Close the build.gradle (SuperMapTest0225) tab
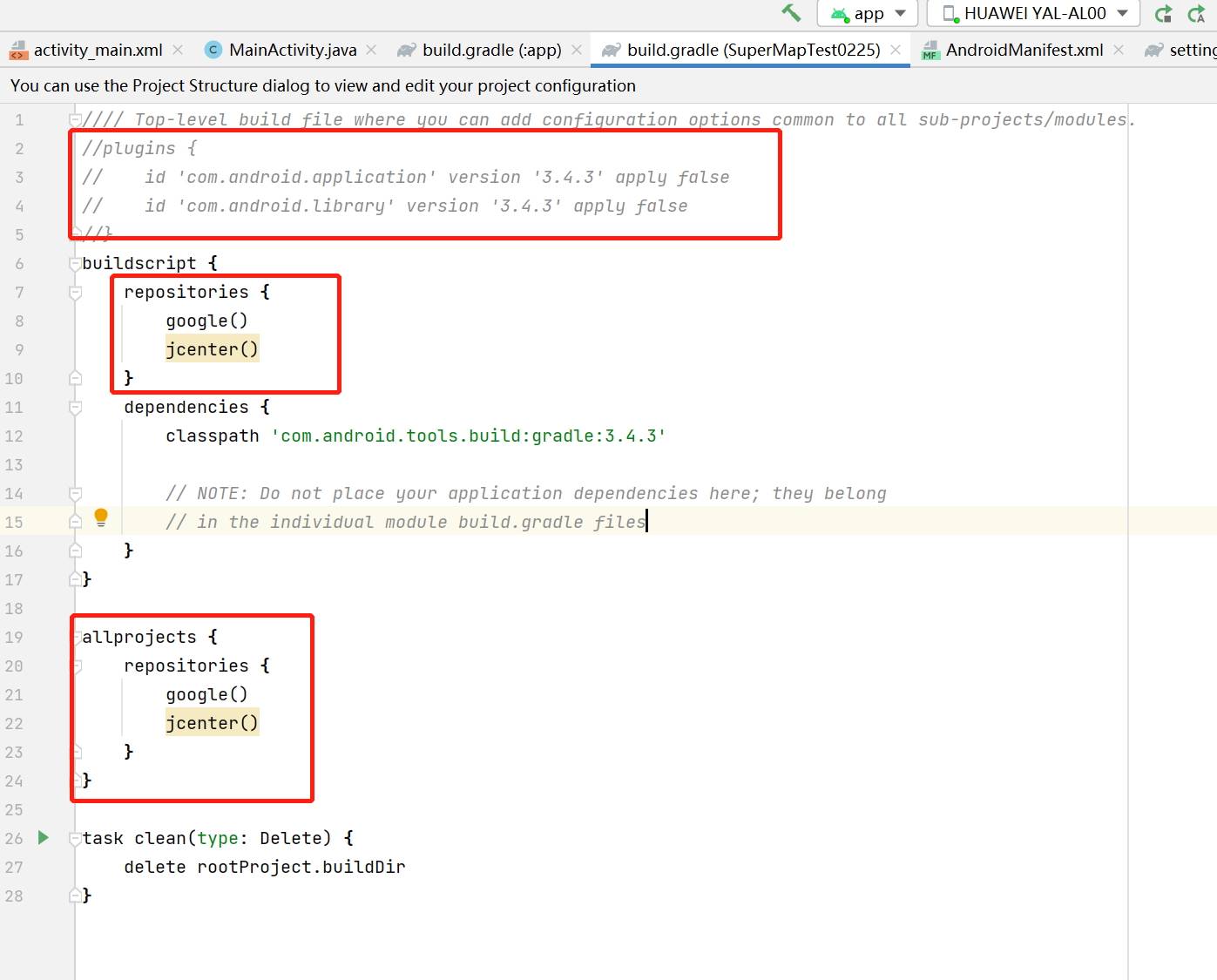The height and width of the screenshot is (980, 1217). click(896, 50)
